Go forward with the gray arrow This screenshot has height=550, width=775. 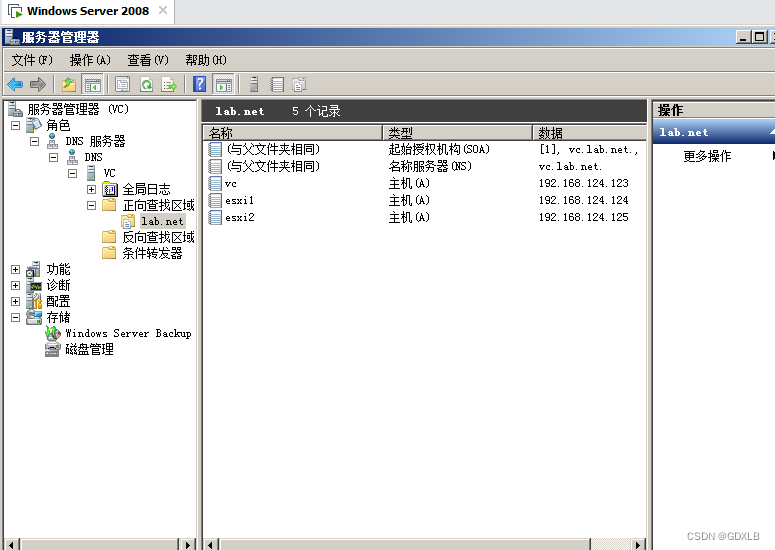pyautogui.click(x=38, y=85)
